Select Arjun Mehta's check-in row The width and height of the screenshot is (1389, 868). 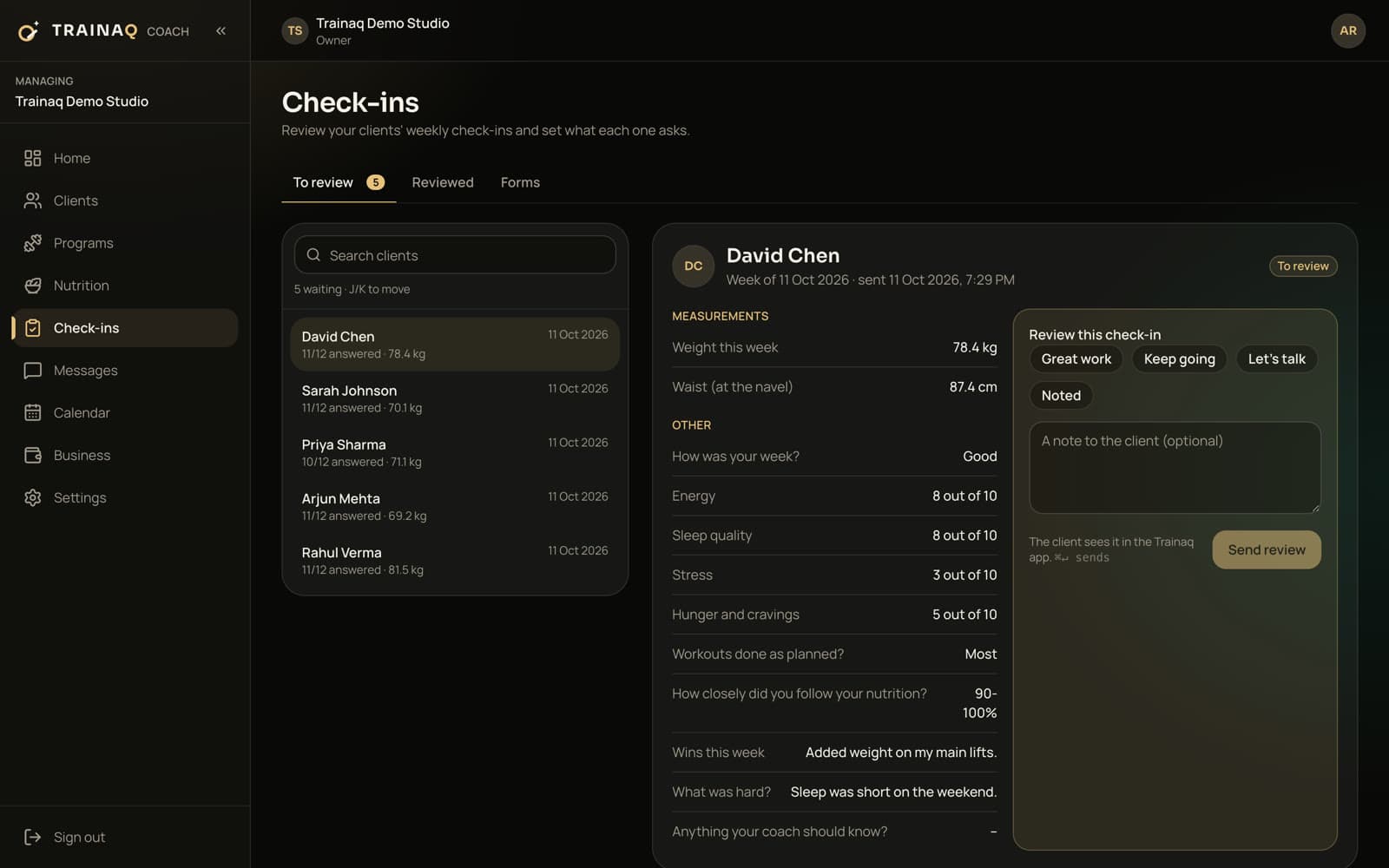coord(455,506)
